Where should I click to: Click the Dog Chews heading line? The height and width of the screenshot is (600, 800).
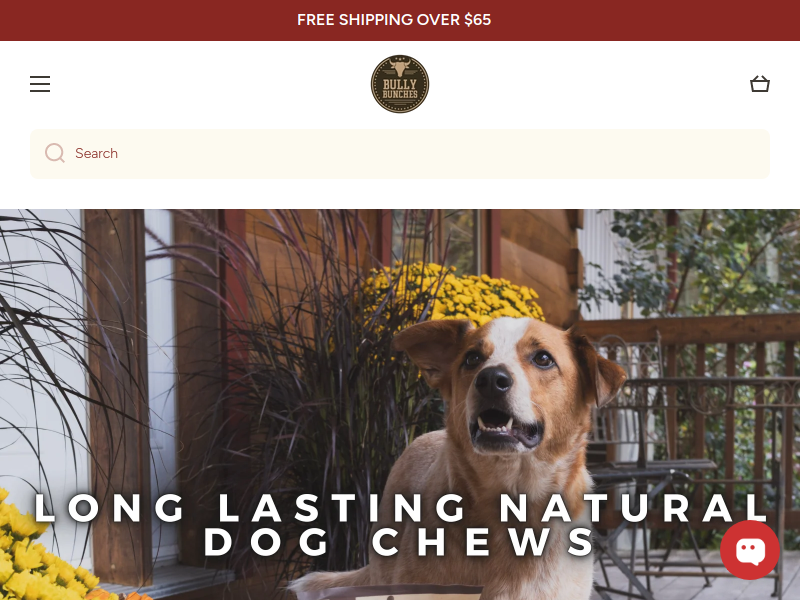399,542
